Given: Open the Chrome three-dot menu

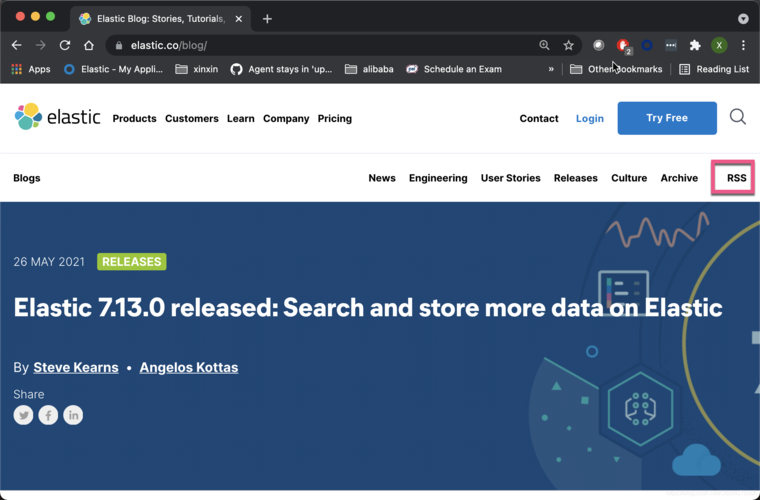Looking at the screenshot, I should point(743,46).
